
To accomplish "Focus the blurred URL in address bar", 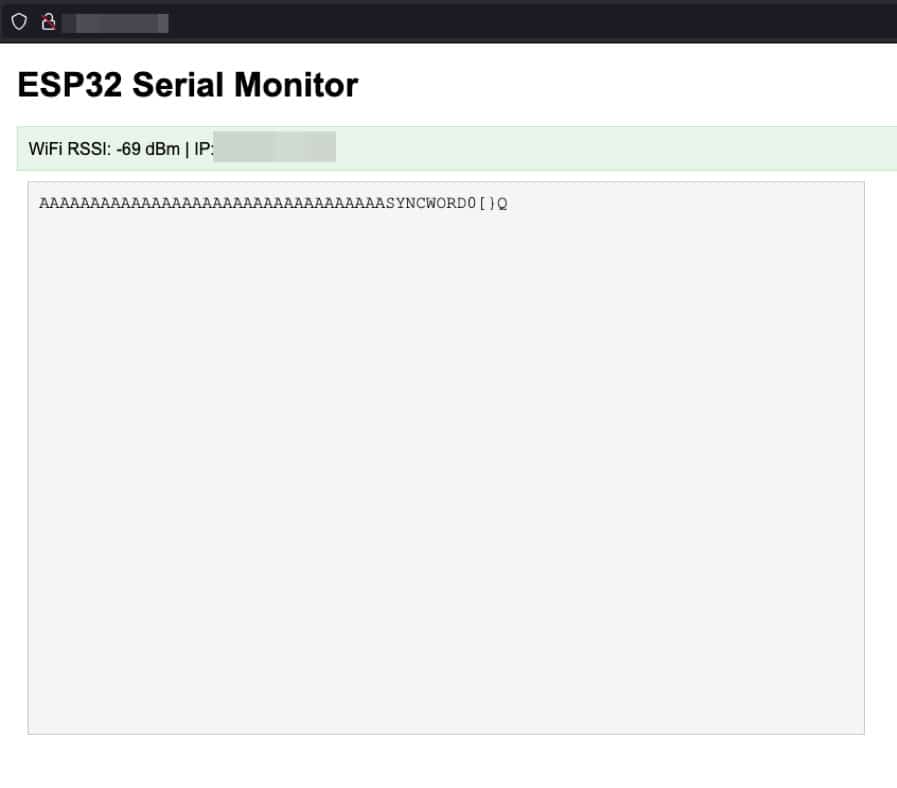I will pyautogui.click(x=115, y=23).
